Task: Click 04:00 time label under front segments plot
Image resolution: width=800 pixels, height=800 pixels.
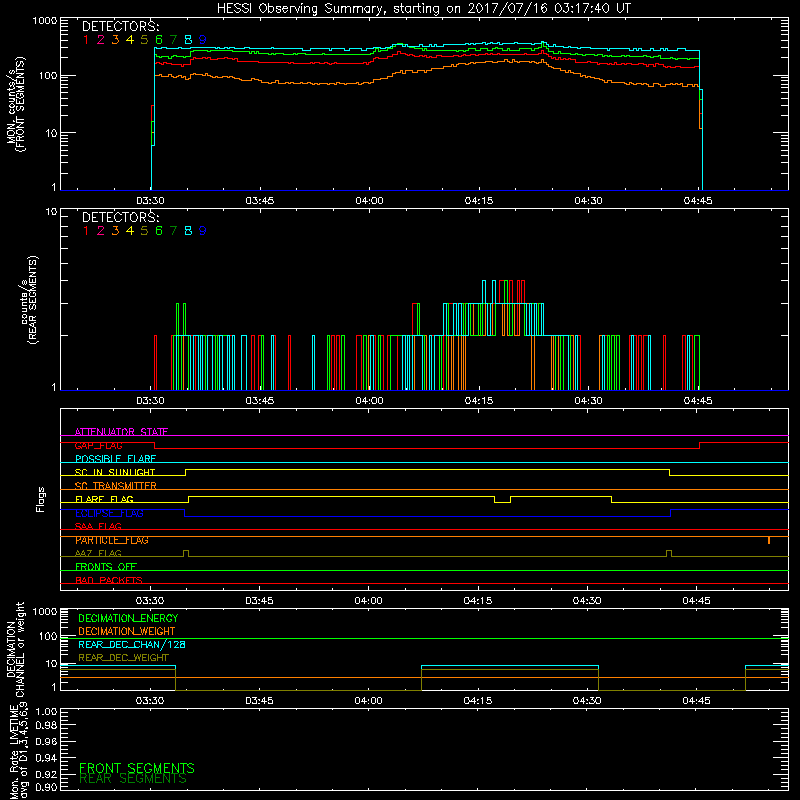Action: click(x=369, y=201)
